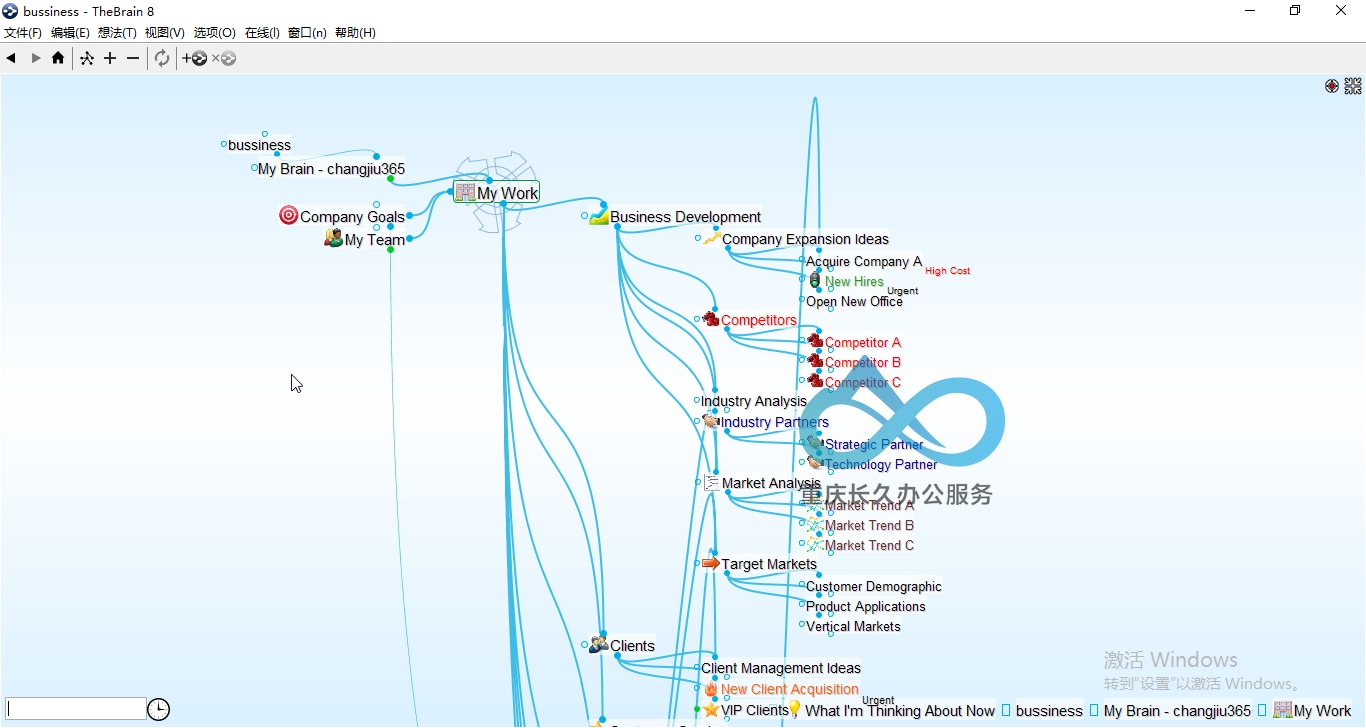Select the Acquire Company A thought

tap(864, 261)
